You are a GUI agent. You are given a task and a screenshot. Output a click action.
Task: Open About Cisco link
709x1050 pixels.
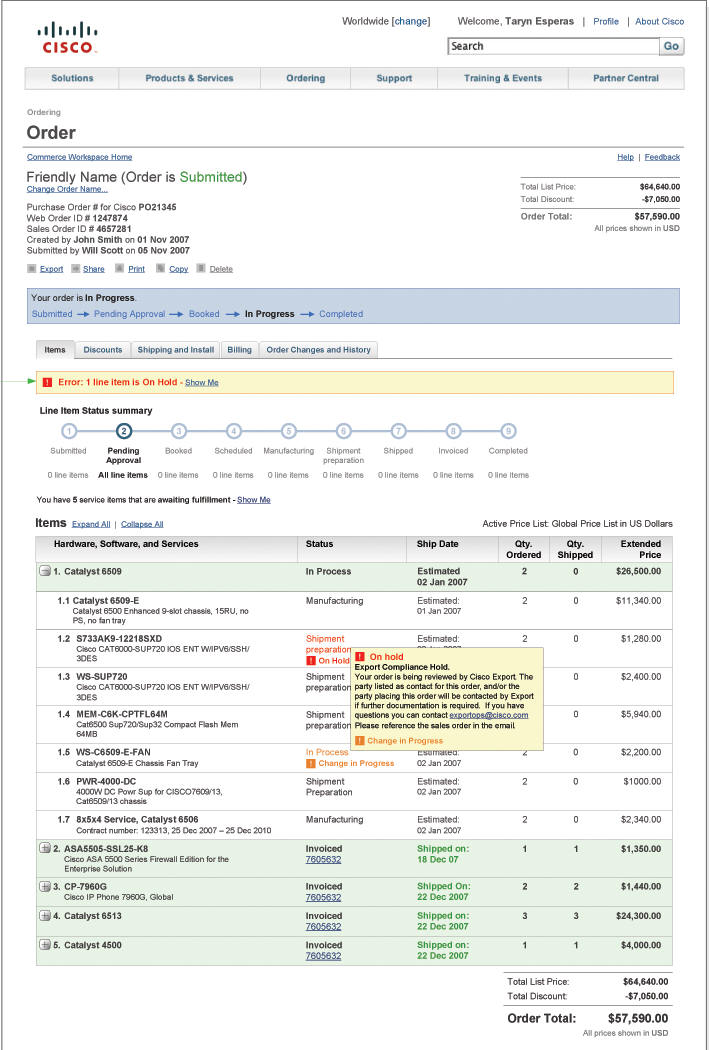click(659, 21)
